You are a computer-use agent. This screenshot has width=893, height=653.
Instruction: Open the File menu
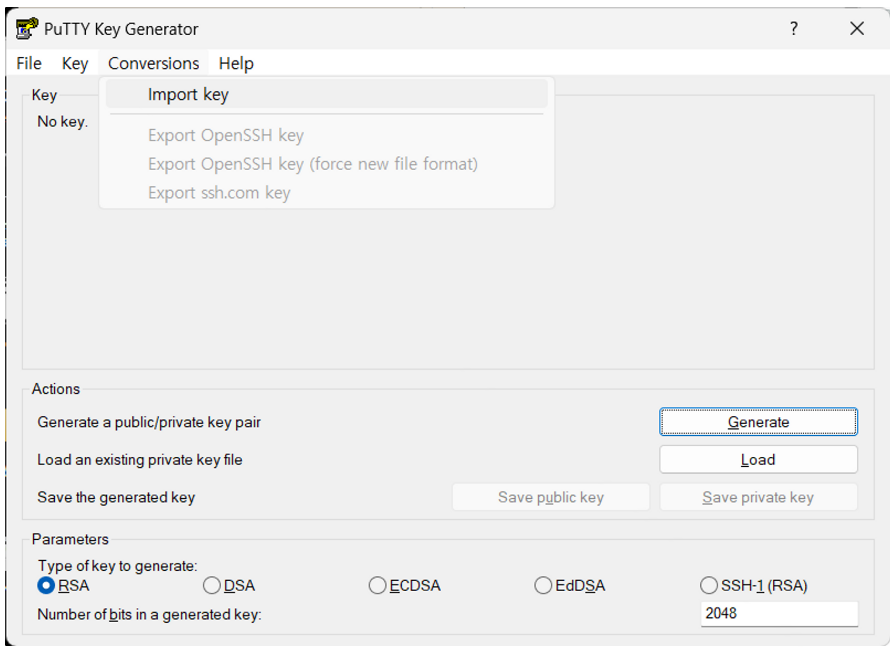[x=29, y=63]
